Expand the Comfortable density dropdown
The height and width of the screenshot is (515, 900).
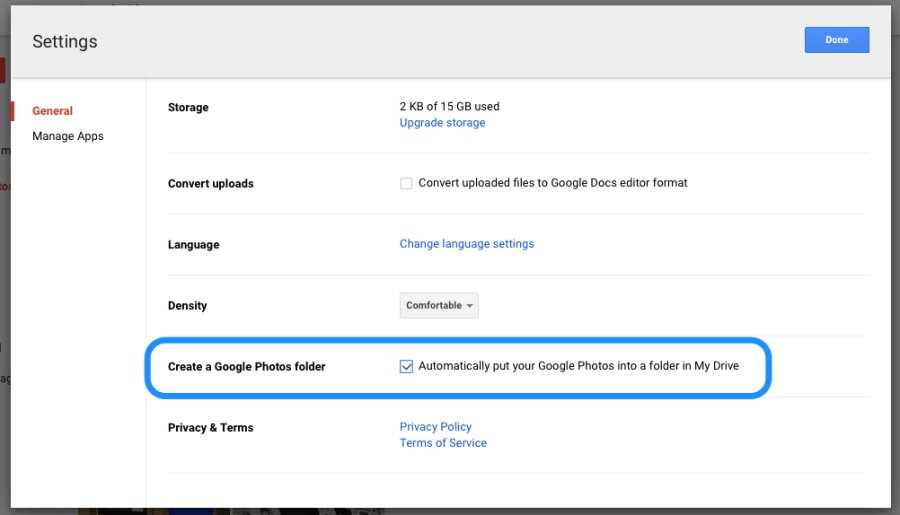point(439,305)
